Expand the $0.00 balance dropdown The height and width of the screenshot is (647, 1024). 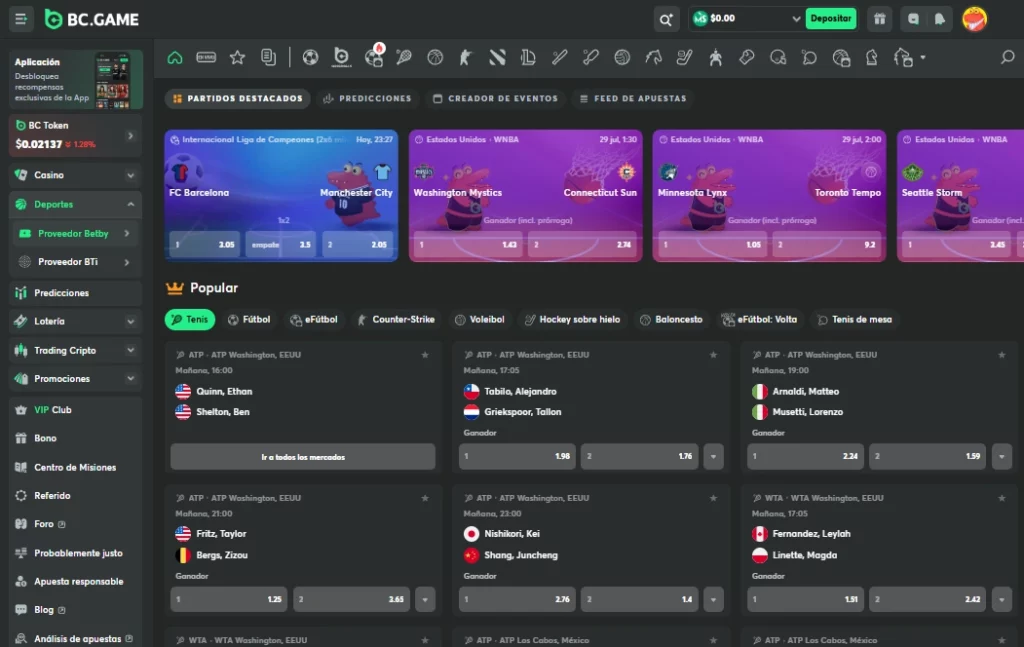tap(795, 19)
